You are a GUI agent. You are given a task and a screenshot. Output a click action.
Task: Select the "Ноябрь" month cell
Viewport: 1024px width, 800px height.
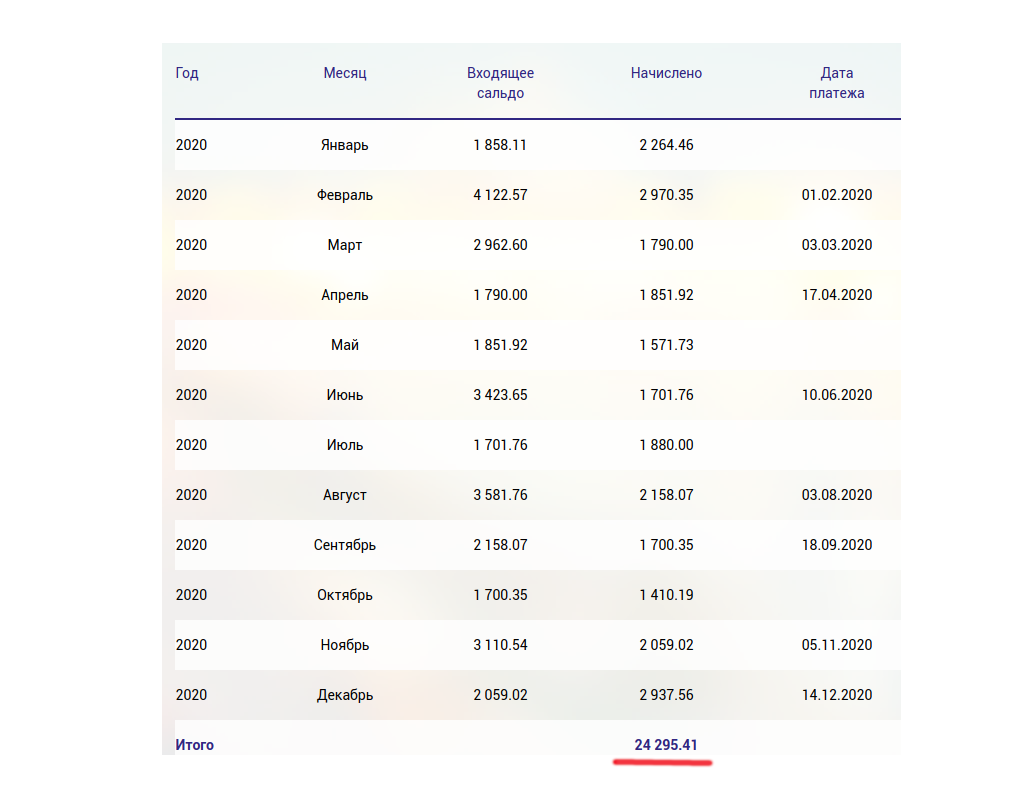[x=345, y=645]
